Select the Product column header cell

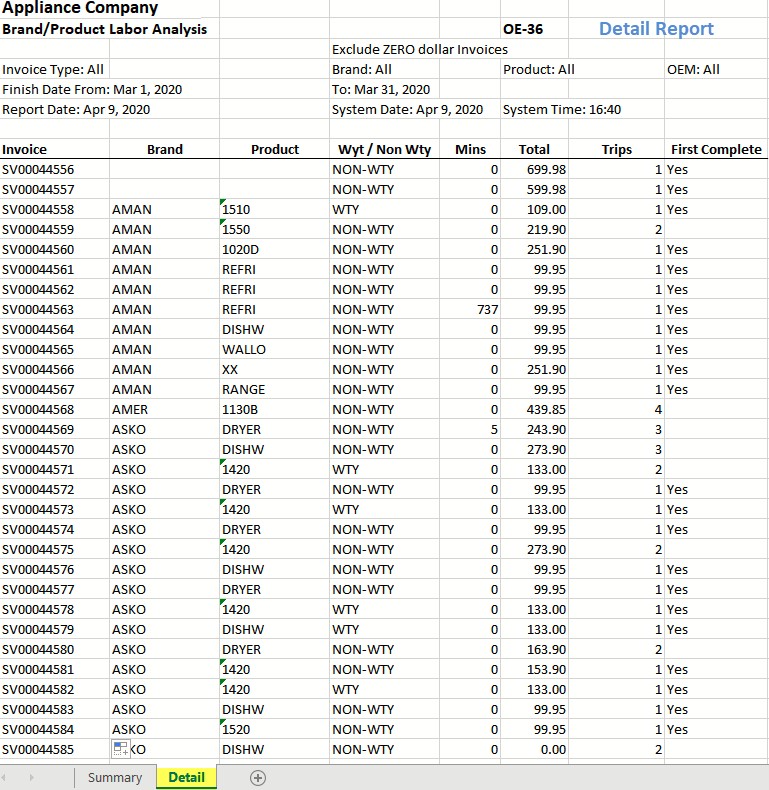(x=275, y=149)
